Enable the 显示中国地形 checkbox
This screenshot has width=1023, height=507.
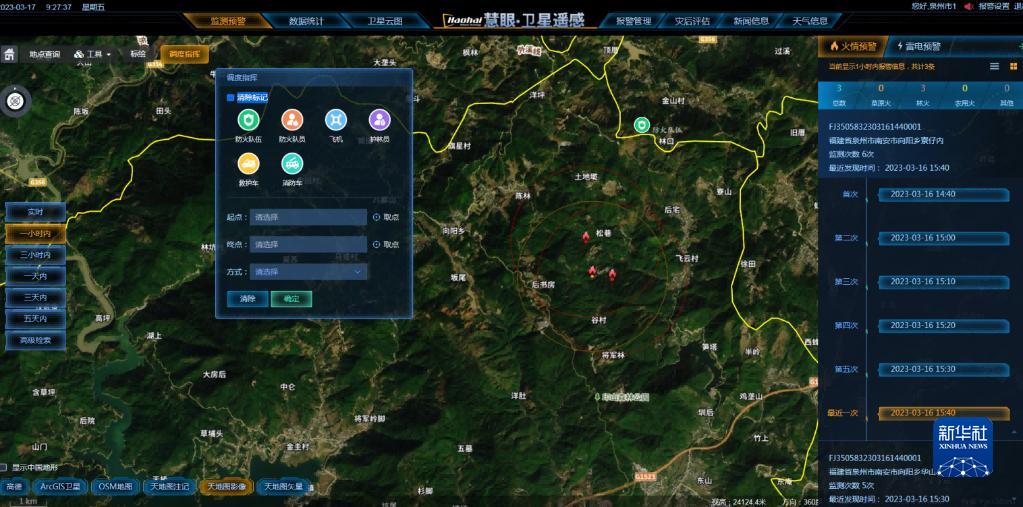pos(5,467)
